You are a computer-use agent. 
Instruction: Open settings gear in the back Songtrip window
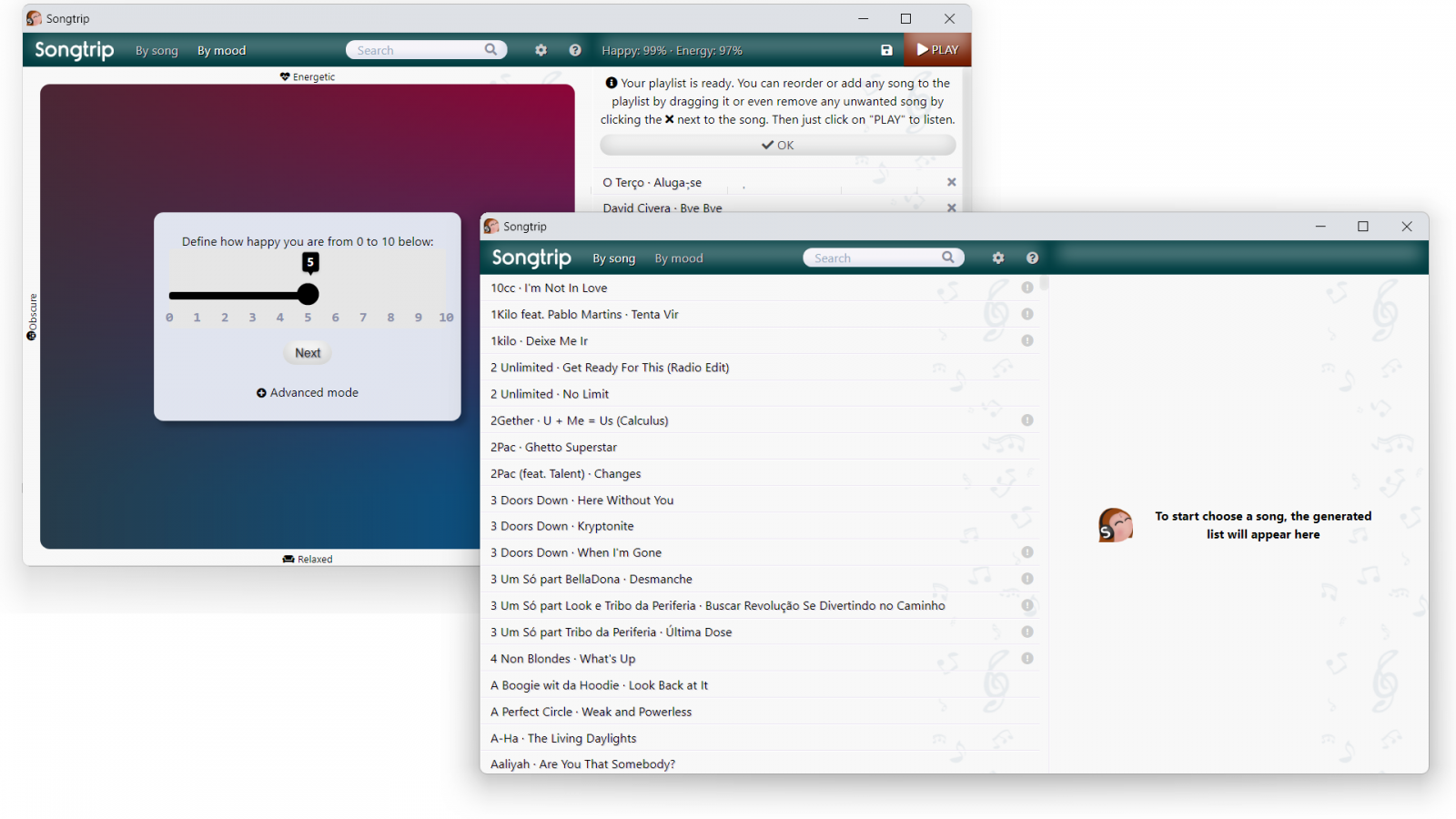coord(541,50)
